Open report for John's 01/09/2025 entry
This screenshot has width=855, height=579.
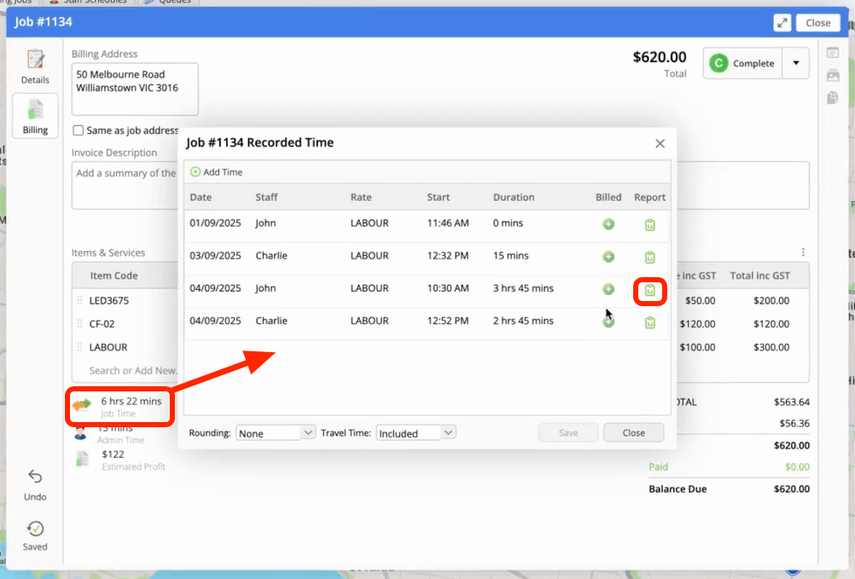[650, 225]
